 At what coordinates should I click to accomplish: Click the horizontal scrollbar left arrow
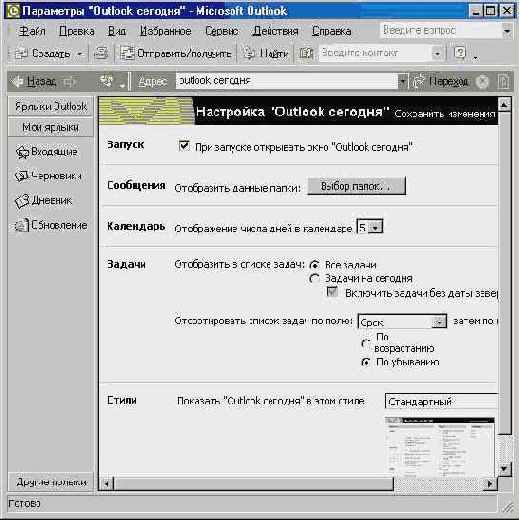pyautogui.click(x=106, y=483)
